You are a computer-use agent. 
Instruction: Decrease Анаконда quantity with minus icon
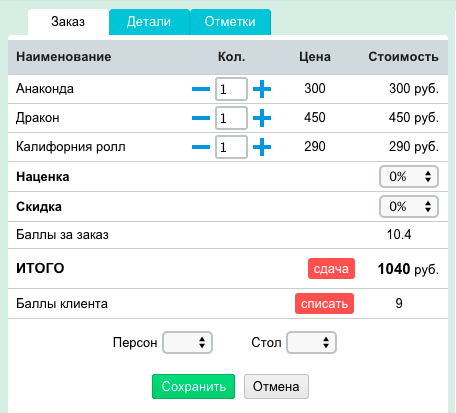[201, 89]
